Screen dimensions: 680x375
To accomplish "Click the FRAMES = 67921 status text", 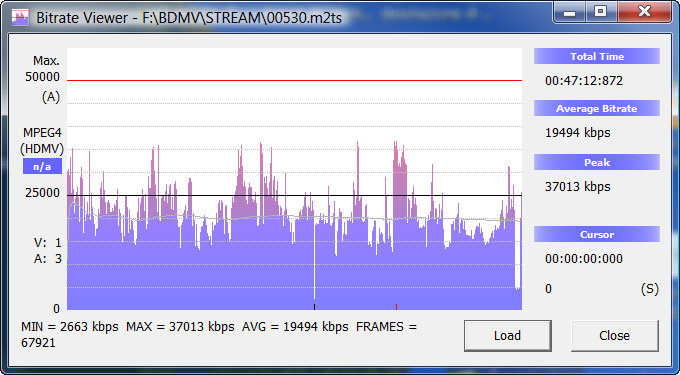I will point(219,335).
